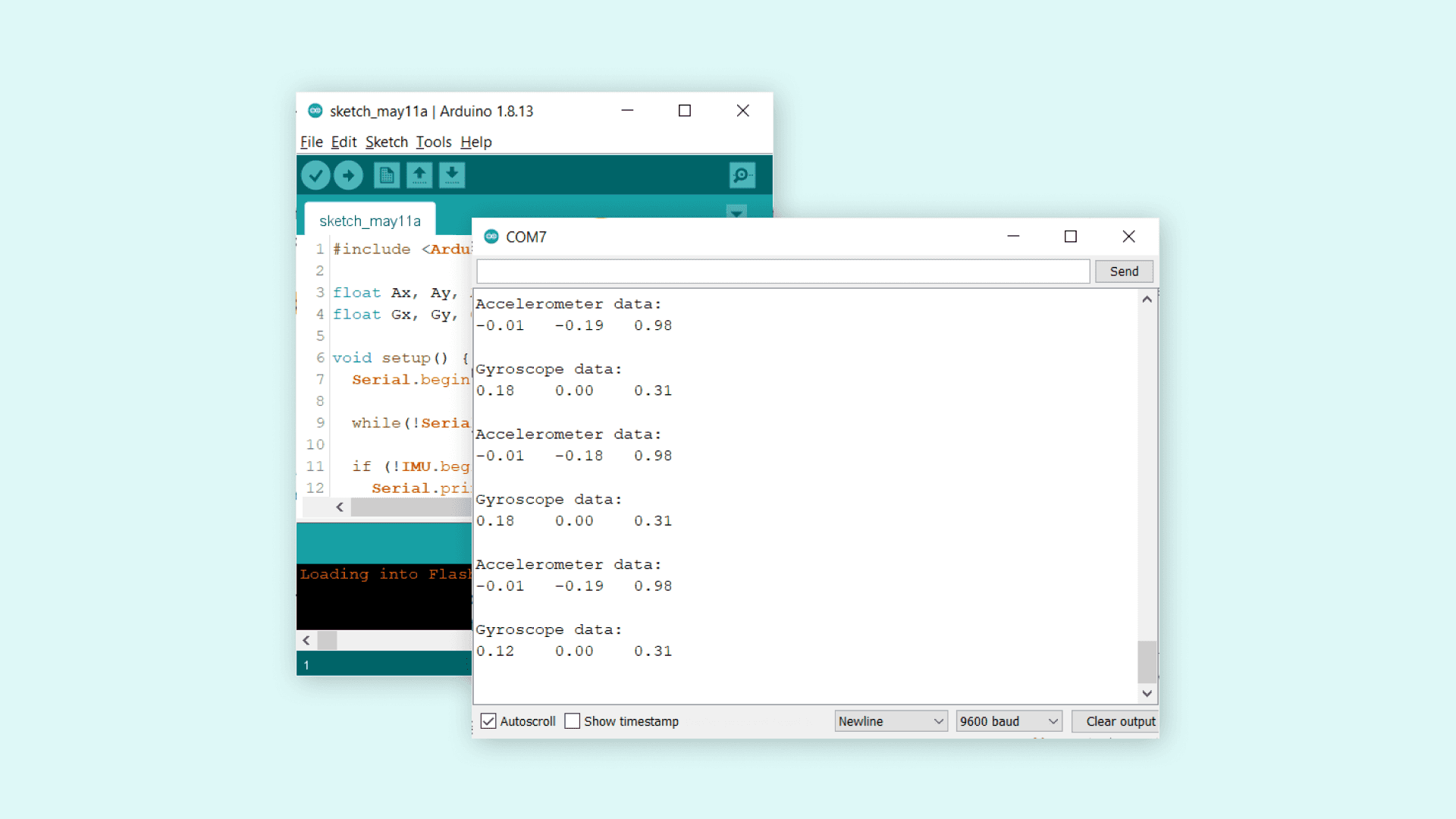
Task: Disable the Autoscroll checkbox
Action: 488,721
